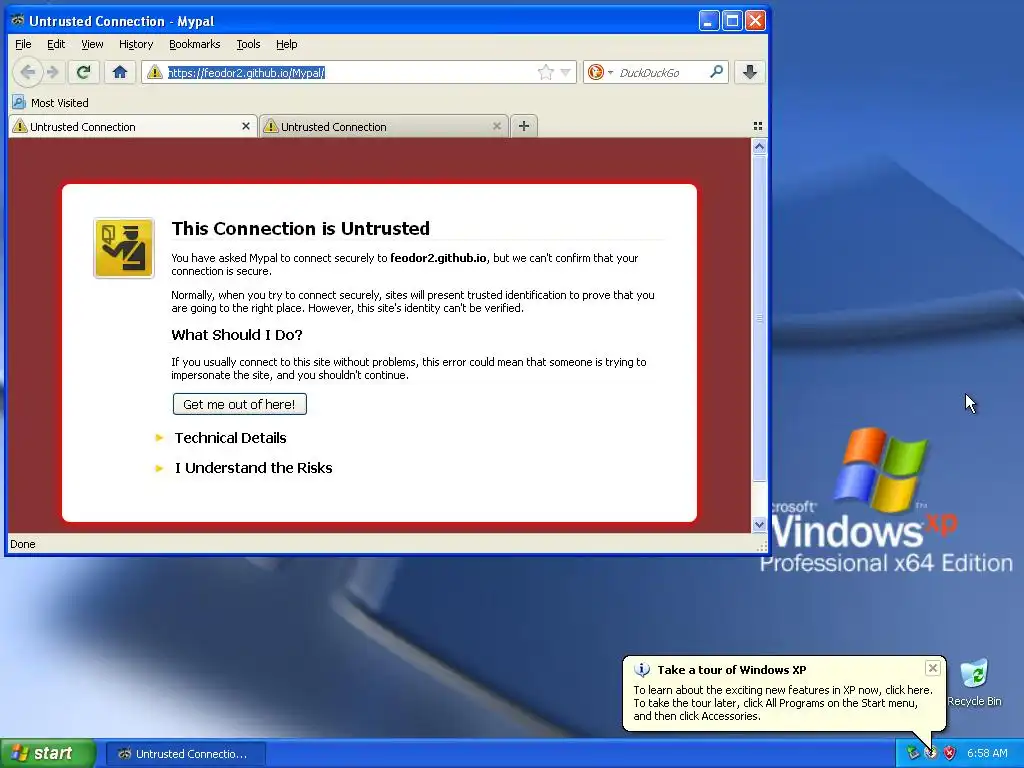Close the Take a tour balloon
Screen dimensions: 1024x768
(933, 667)
